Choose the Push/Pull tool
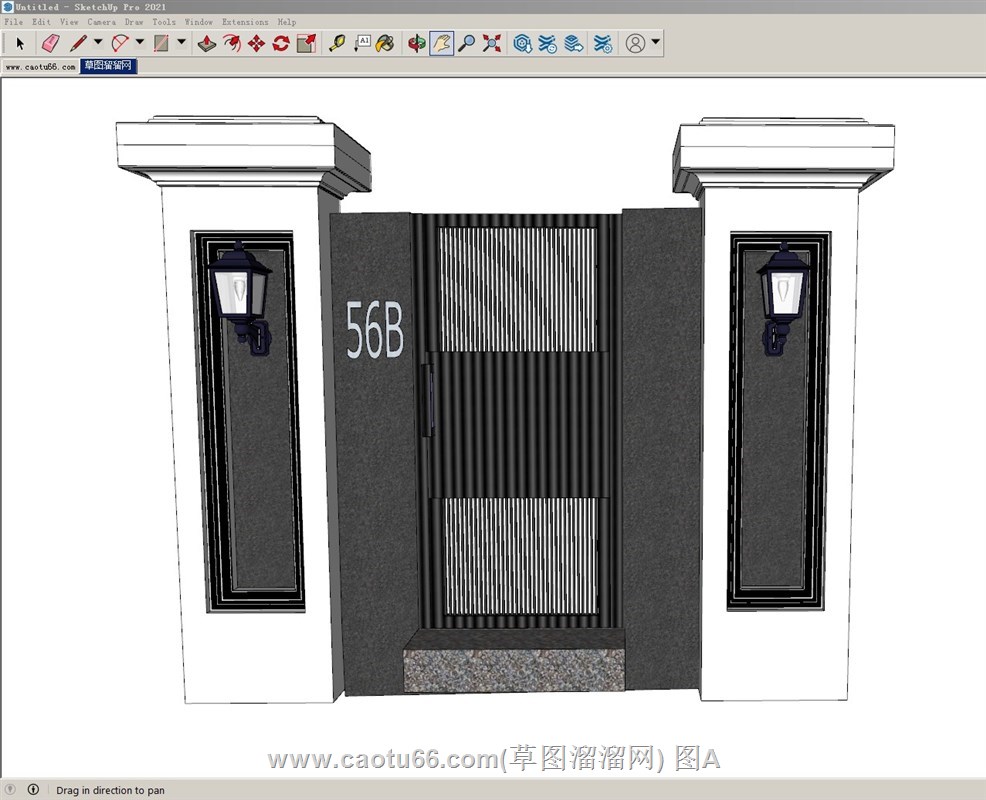986x800 pixels. coord(206,43)
